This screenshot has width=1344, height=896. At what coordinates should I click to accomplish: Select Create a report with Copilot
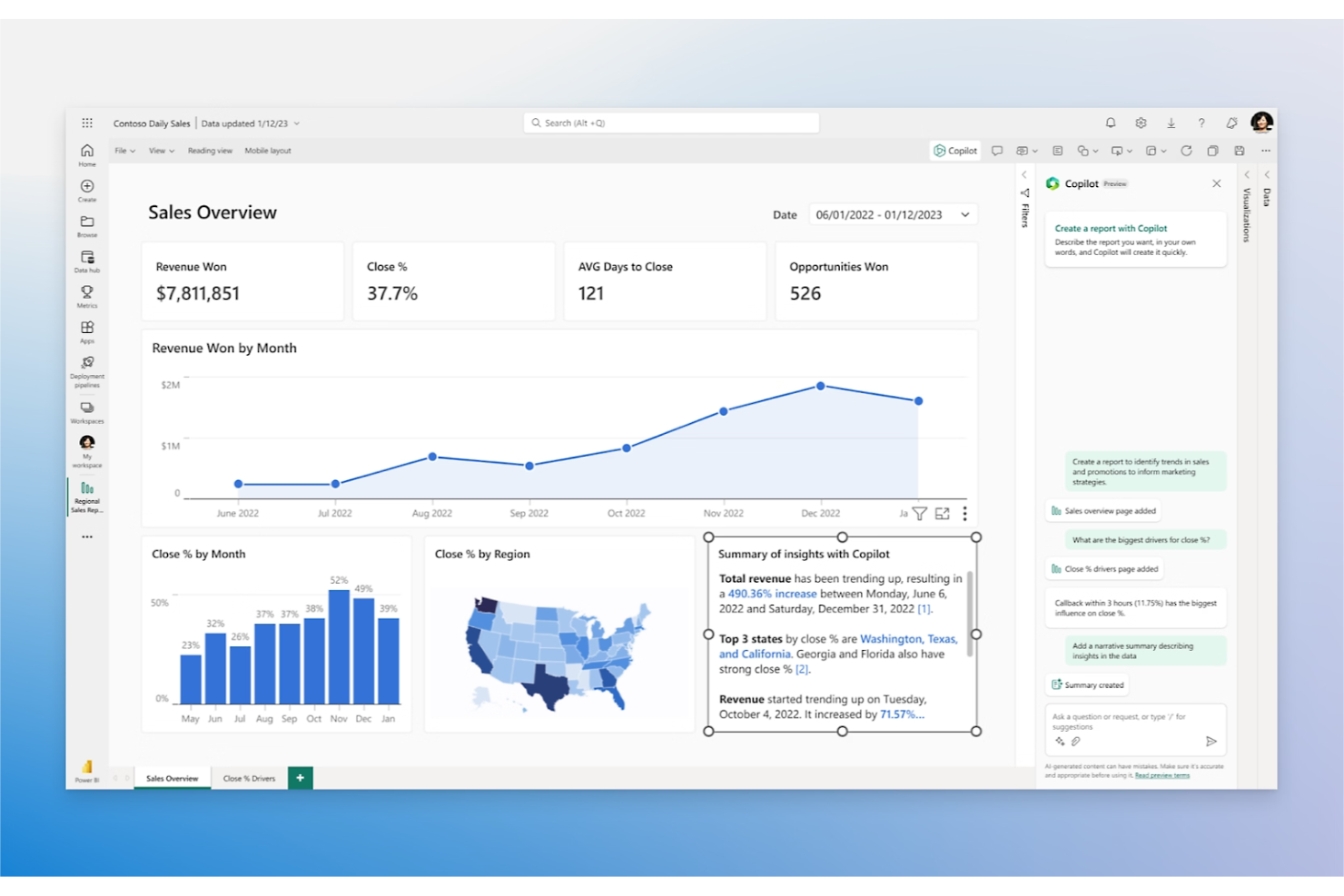tap(1111, 228)
